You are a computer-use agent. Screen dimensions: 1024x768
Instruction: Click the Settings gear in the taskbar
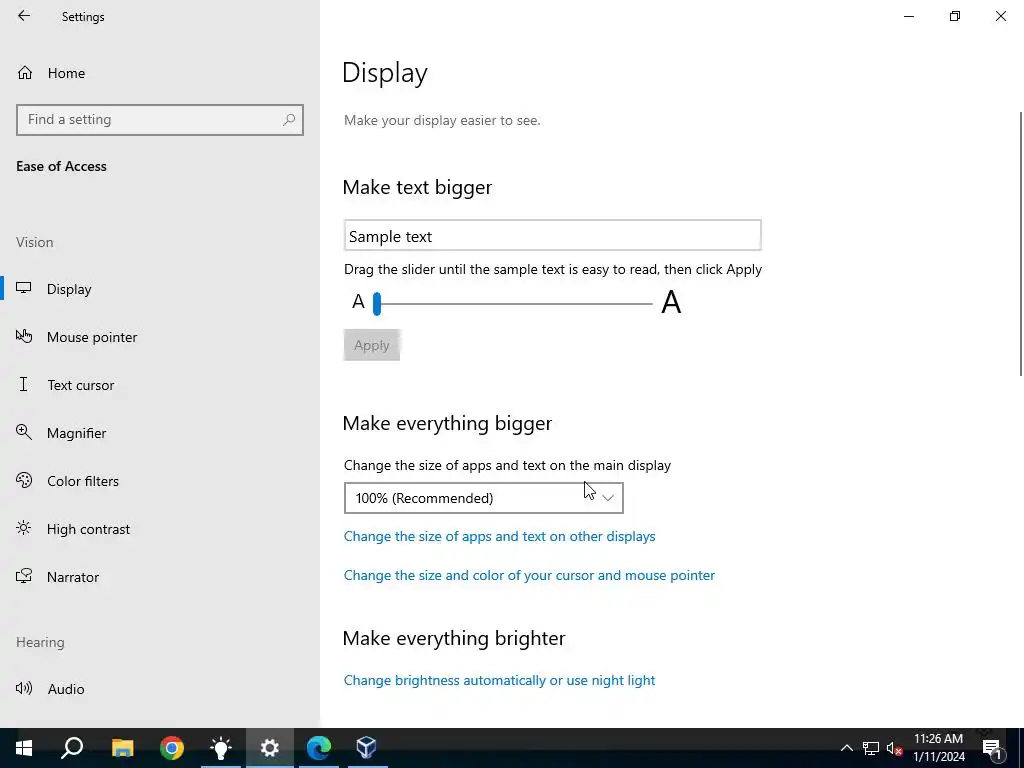(270, 748)
